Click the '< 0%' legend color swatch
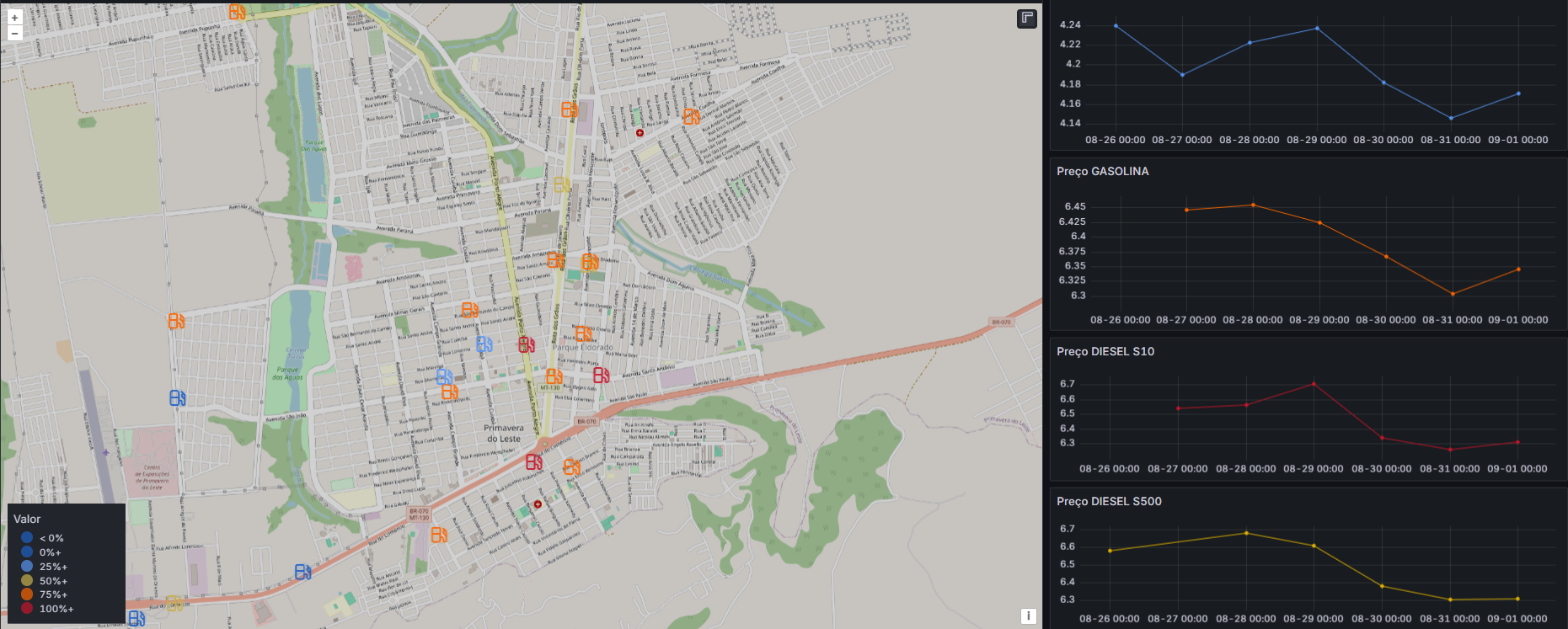This screenshot has height=629, width=1568. [27, 537]
